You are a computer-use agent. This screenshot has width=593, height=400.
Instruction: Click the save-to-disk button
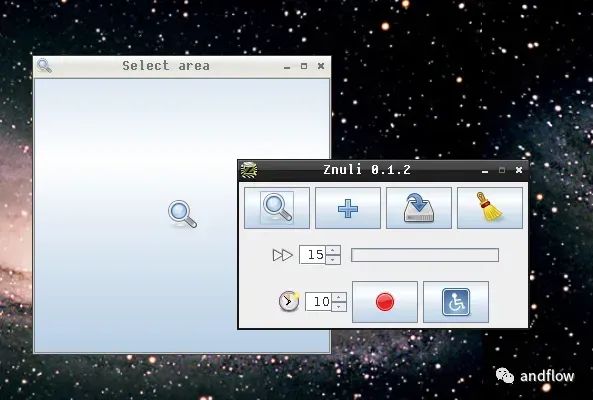click(x=419, y=208)
